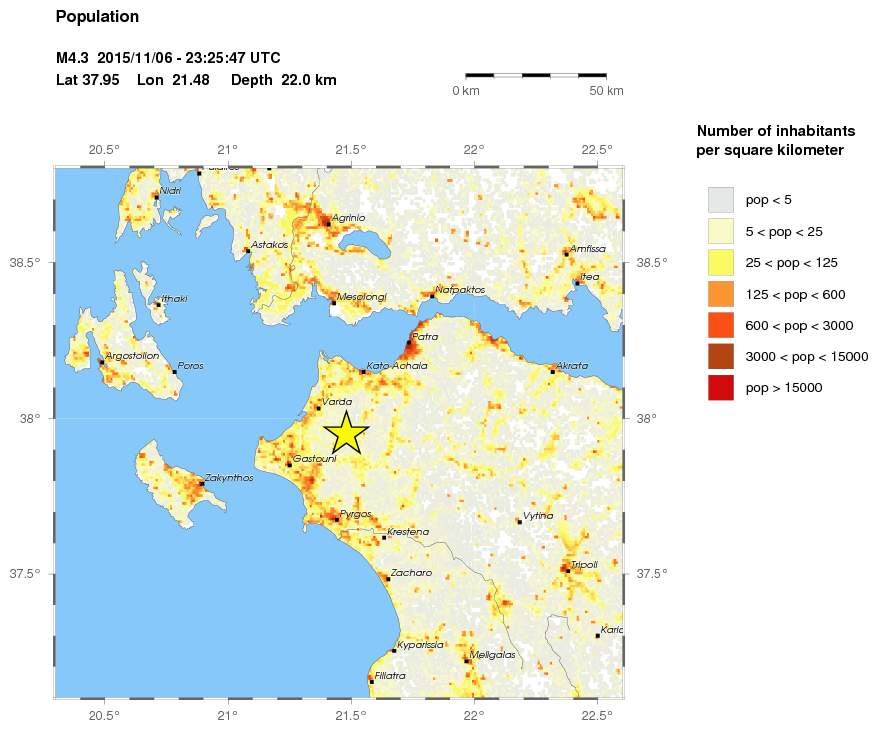Select the '5 < pop < 25' legend swatch
The height and width of the screenshot is (730, 878).
click(721, 232)
